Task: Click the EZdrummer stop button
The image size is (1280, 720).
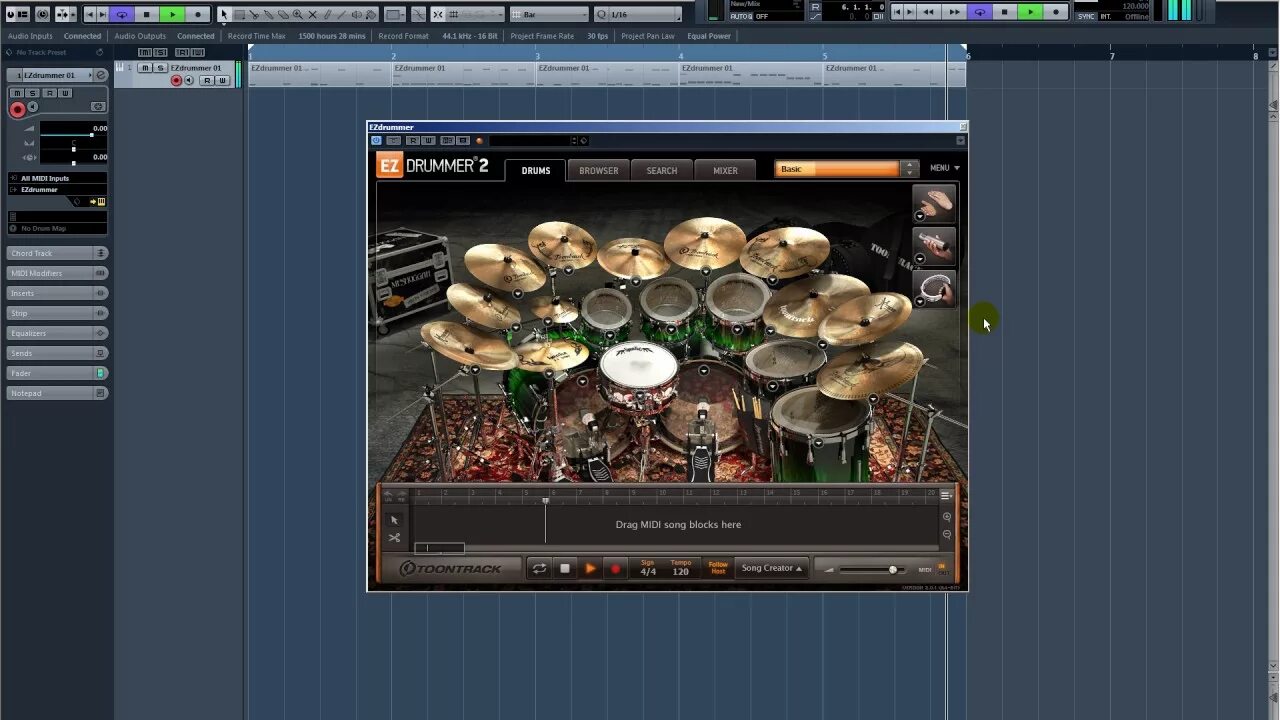Action: click(x=565, y=568)
